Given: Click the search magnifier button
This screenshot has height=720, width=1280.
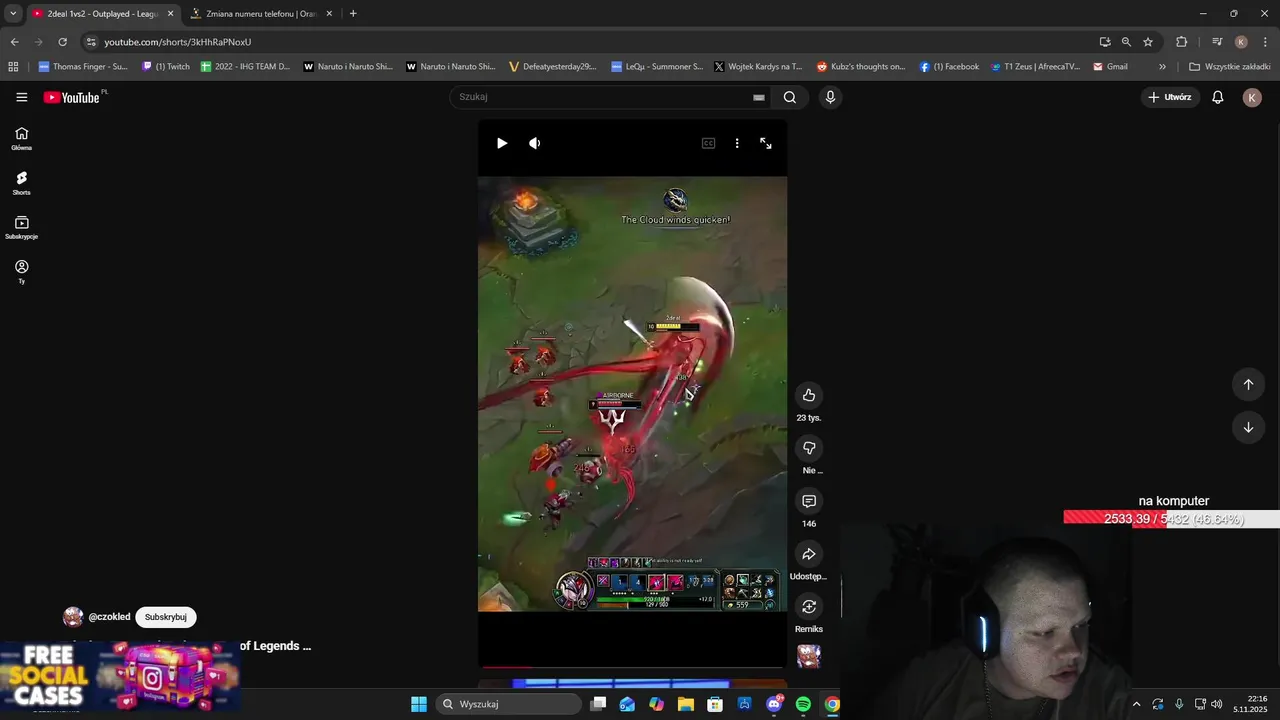Looking at the screenshot, I should [790, 97].
